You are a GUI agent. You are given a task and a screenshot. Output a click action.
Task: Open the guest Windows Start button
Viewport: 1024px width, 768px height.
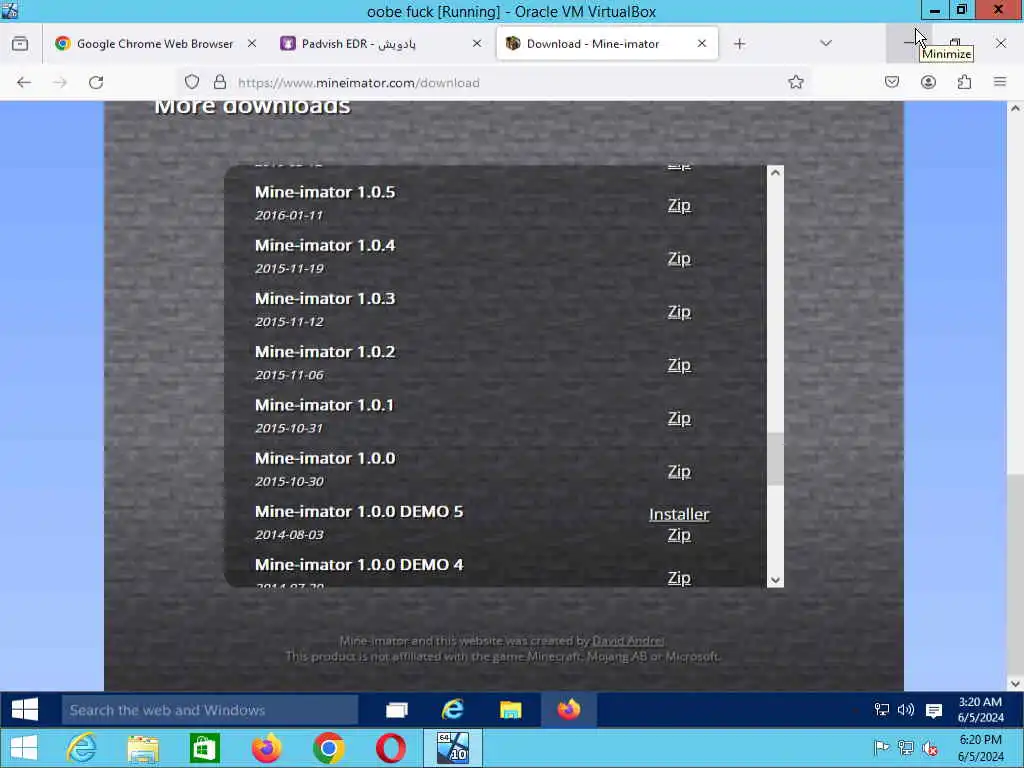[x=25, y=710]
